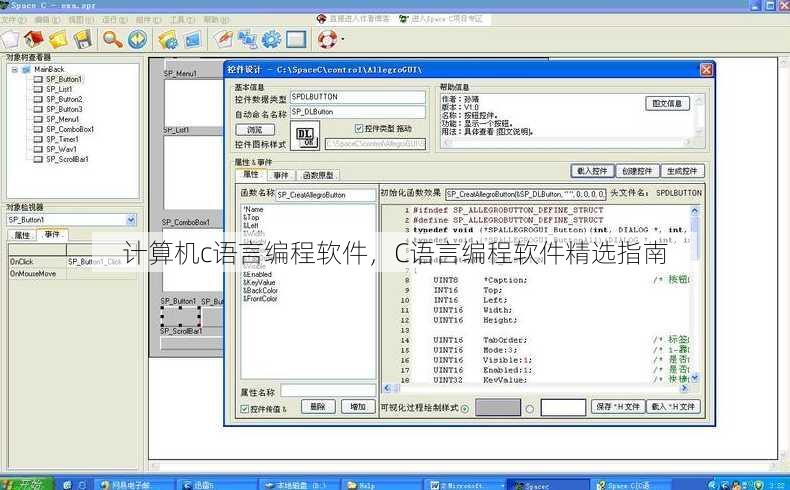Select &Enabled in the property list
Image resolution: width=790 pixels, height=490 pixels.
coord(257,274)
